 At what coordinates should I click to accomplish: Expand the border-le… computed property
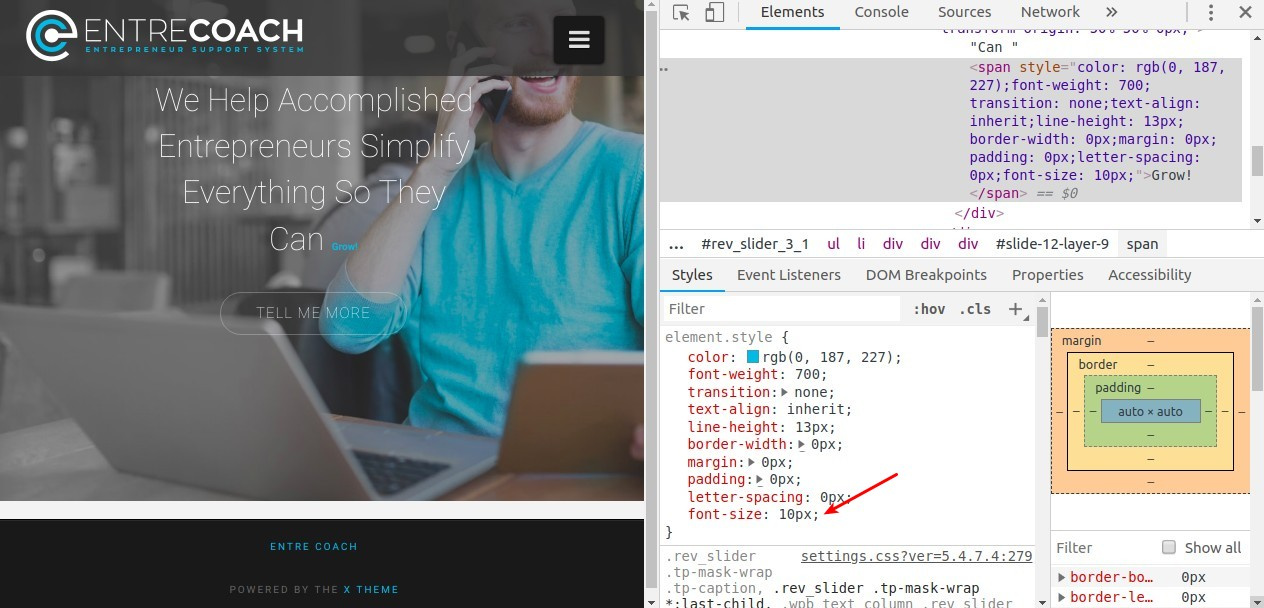pyautogui.click(x=1063, y=597)
